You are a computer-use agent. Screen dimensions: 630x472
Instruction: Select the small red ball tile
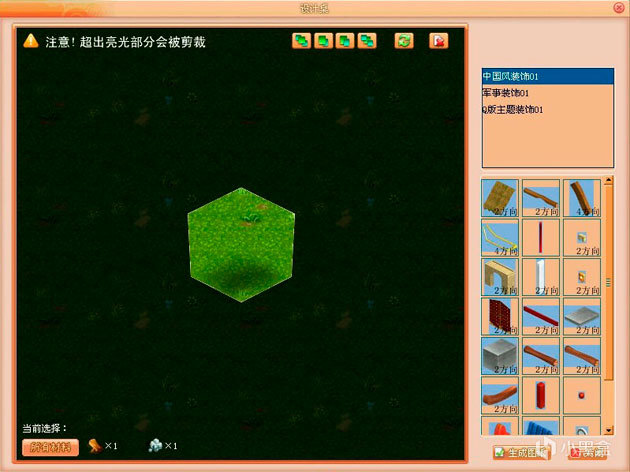pyautogui.click(x=582, y=395)
